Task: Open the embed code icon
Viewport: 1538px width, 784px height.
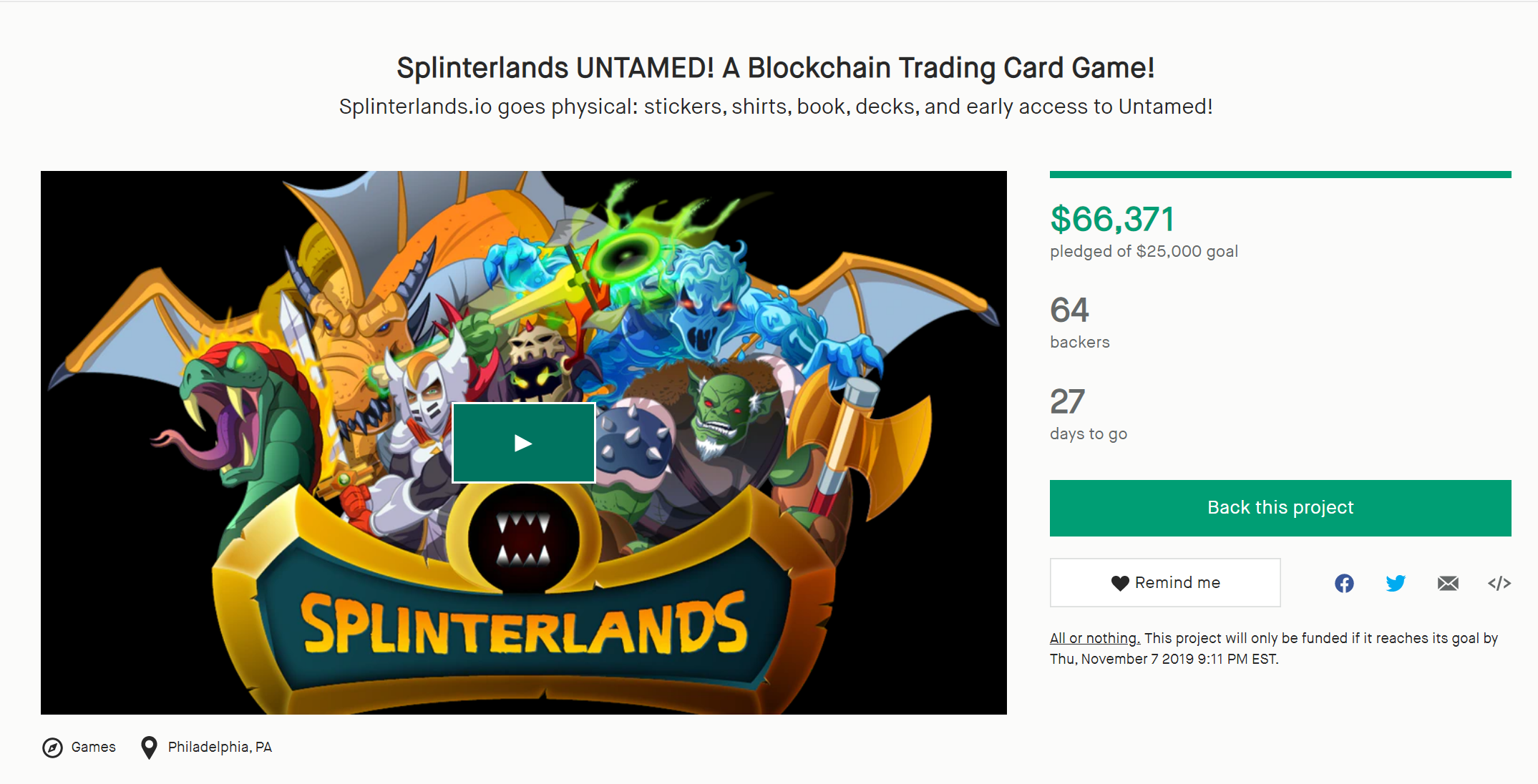Action: 1499,583
